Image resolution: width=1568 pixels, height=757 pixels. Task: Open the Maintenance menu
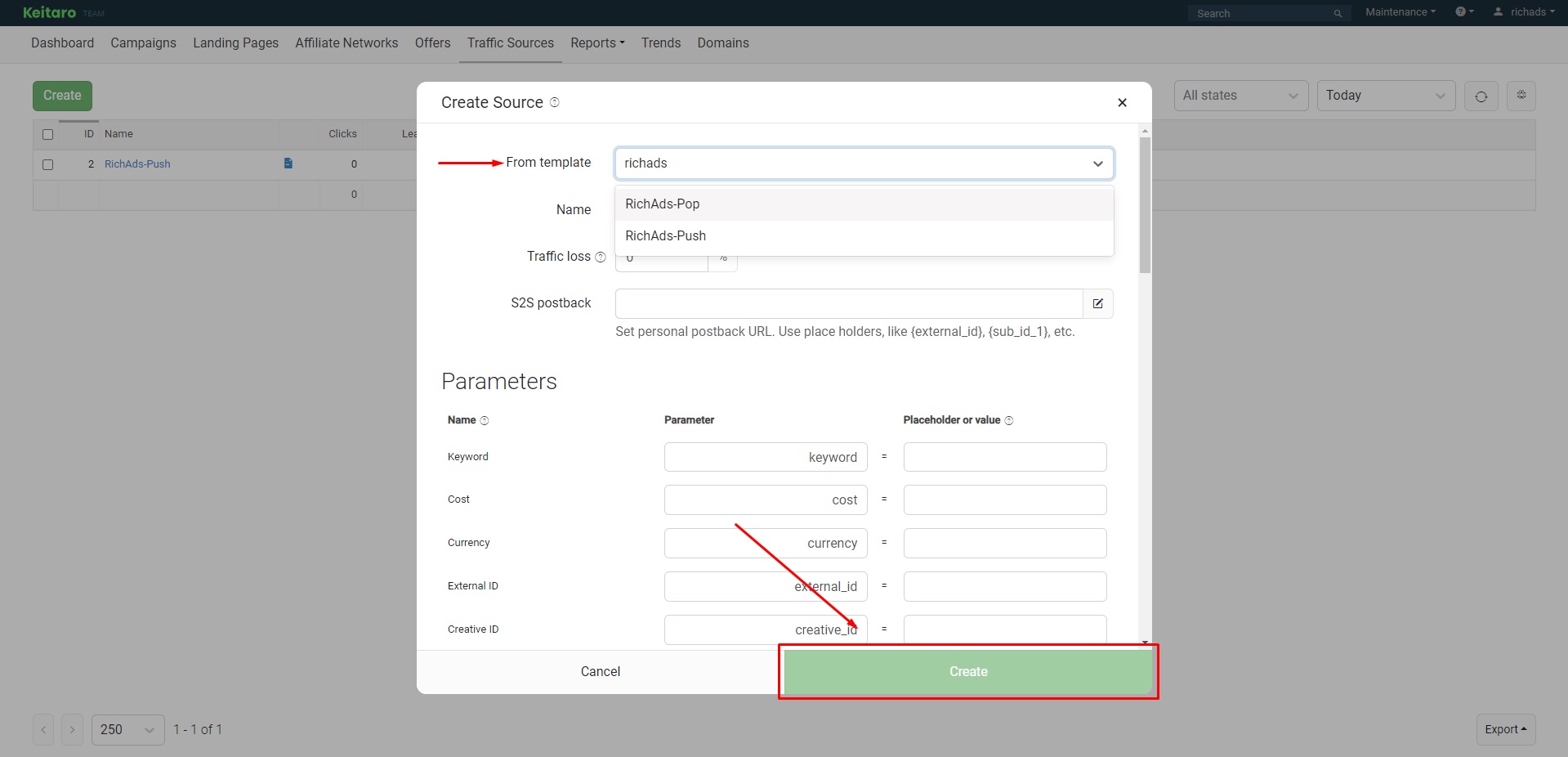coord(1400,12)
